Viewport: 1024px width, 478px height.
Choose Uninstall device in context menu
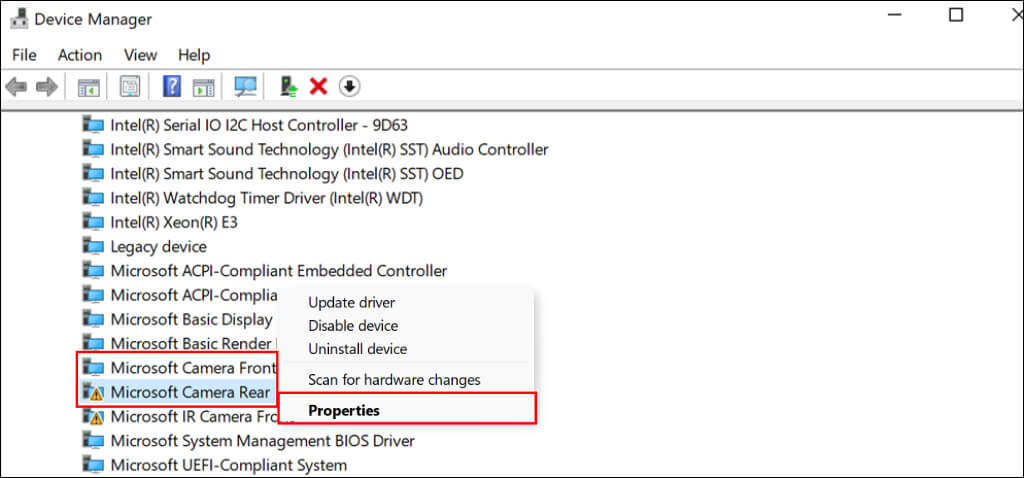(357, 349)
